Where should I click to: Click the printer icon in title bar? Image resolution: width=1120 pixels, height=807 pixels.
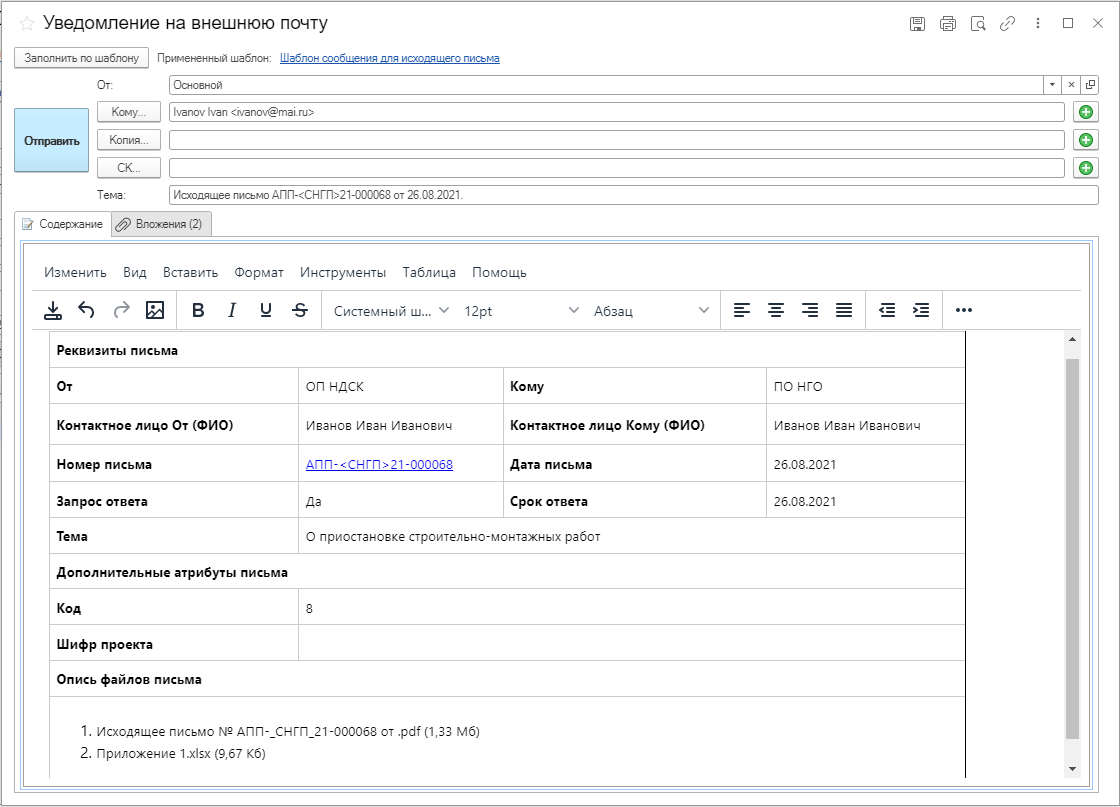pyautogui.click(x=948, y=24)
